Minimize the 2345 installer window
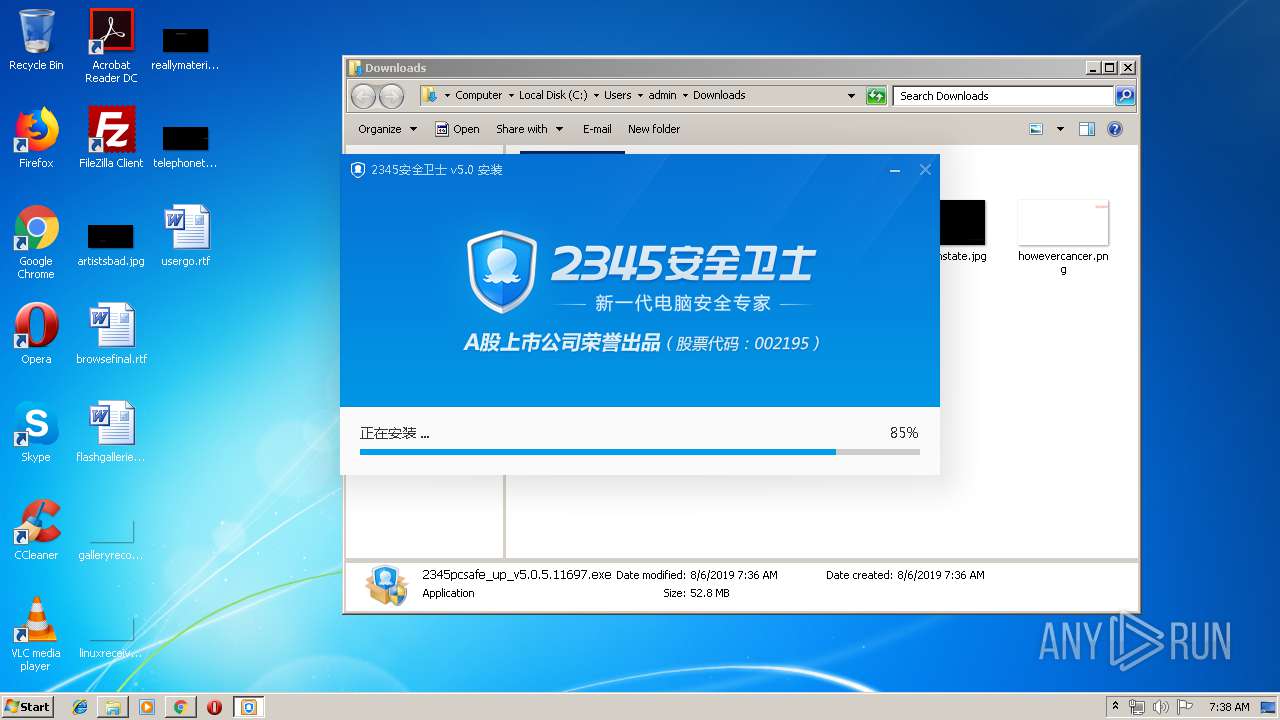The image size is (1280, 720). pos(895,170)
